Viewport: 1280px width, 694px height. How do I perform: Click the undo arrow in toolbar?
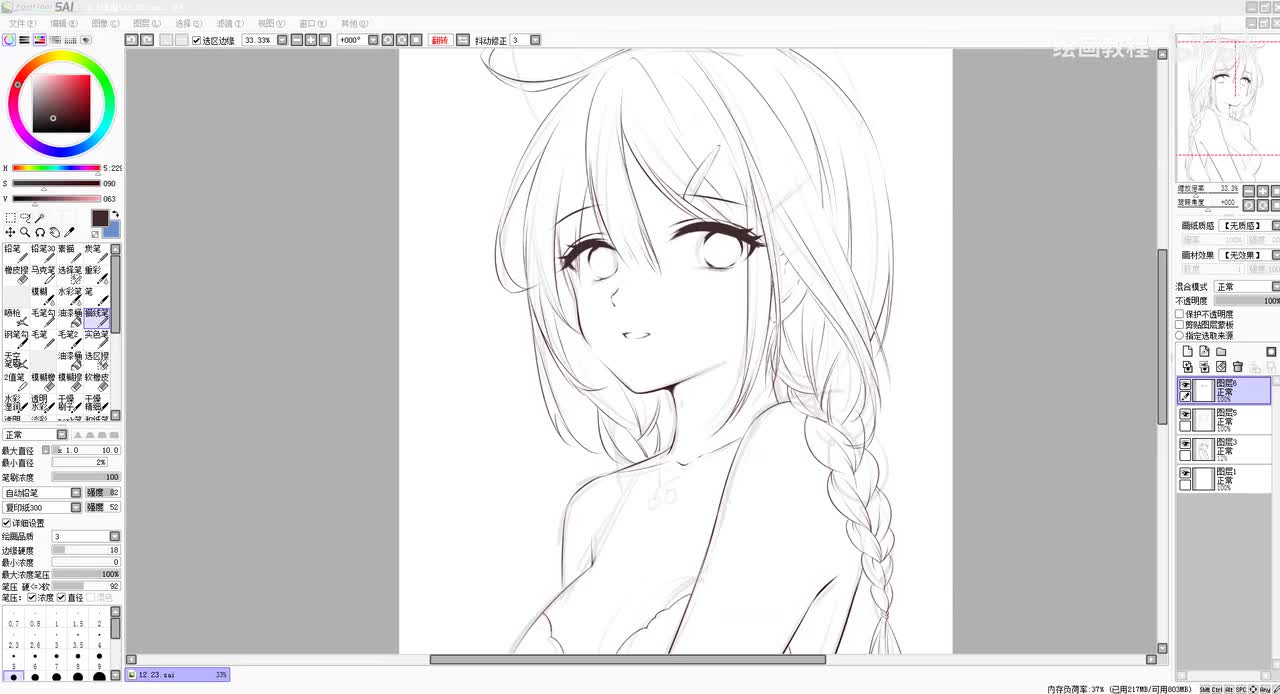click(131, 40)
